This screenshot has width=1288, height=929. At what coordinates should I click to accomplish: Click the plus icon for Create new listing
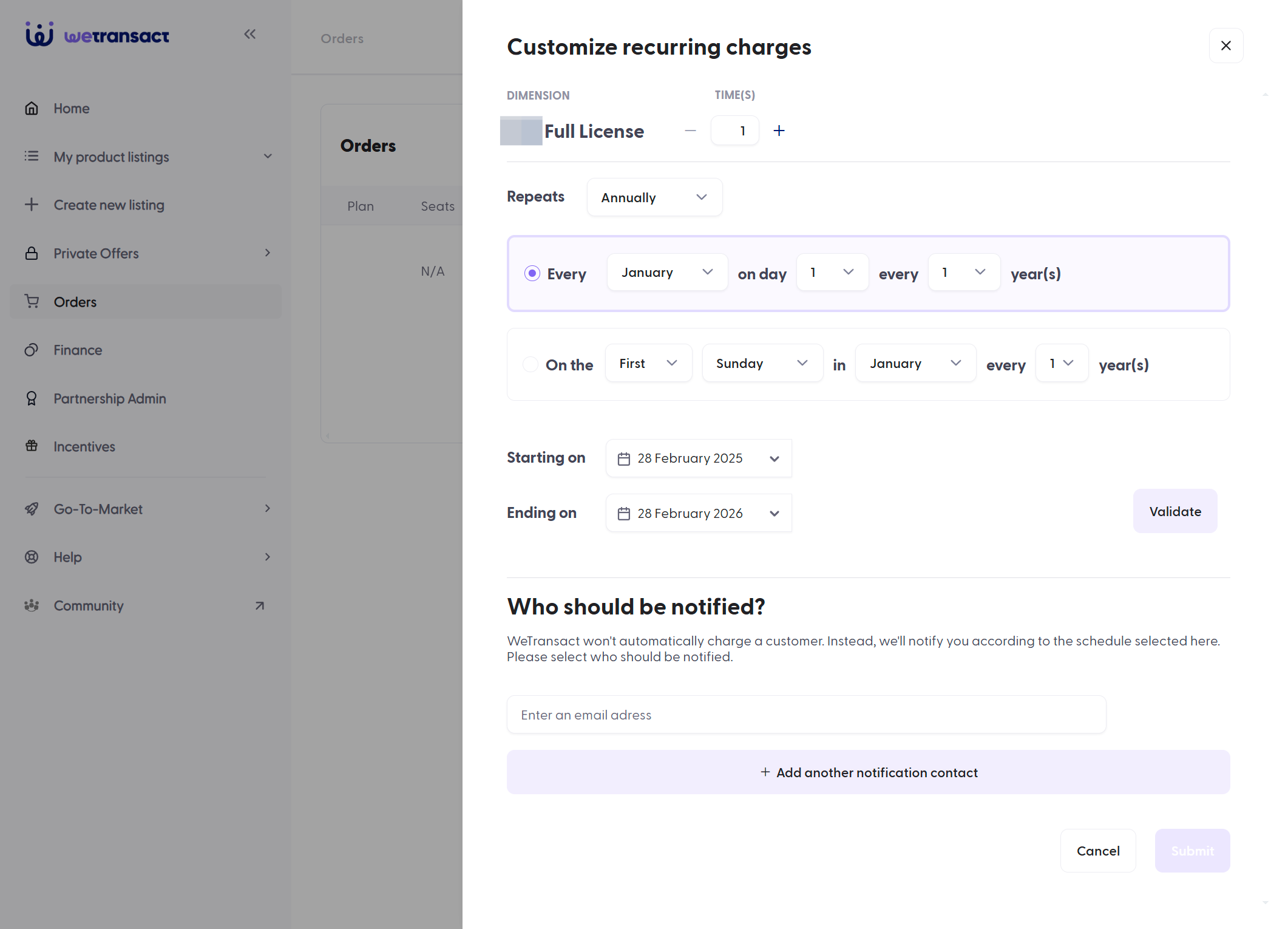click(x=32, y=205)
